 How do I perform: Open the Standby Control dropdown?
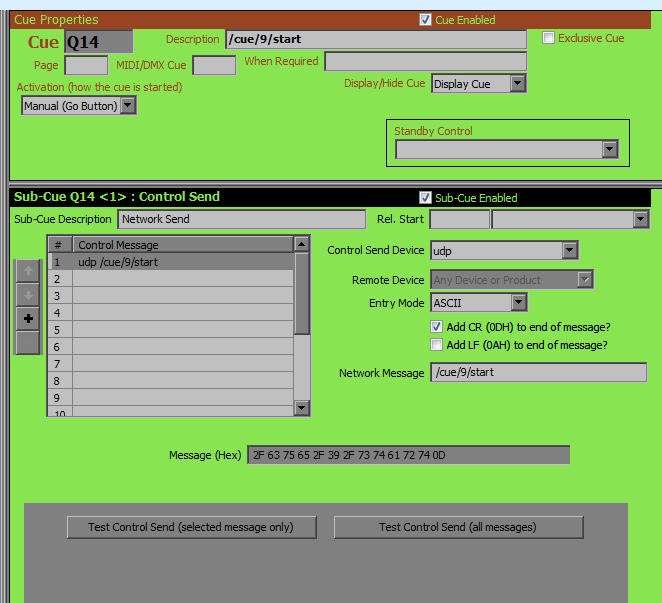(609, 149)
